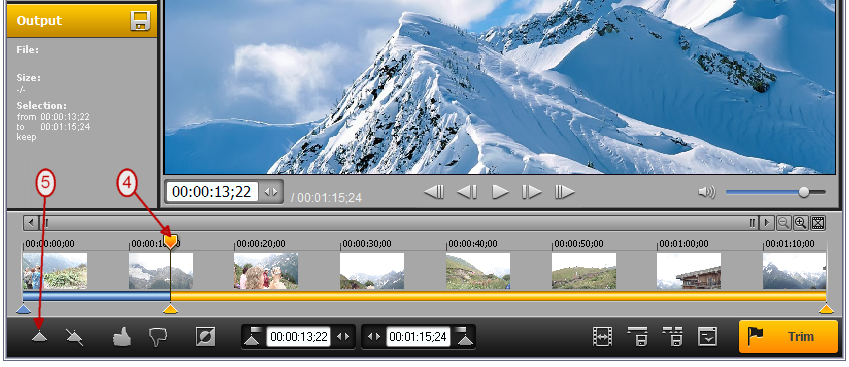The height and width of the screenshot is (367, 849).
Task: Click the 'File:' label in Output panel
Action: [x=28, y=50]
